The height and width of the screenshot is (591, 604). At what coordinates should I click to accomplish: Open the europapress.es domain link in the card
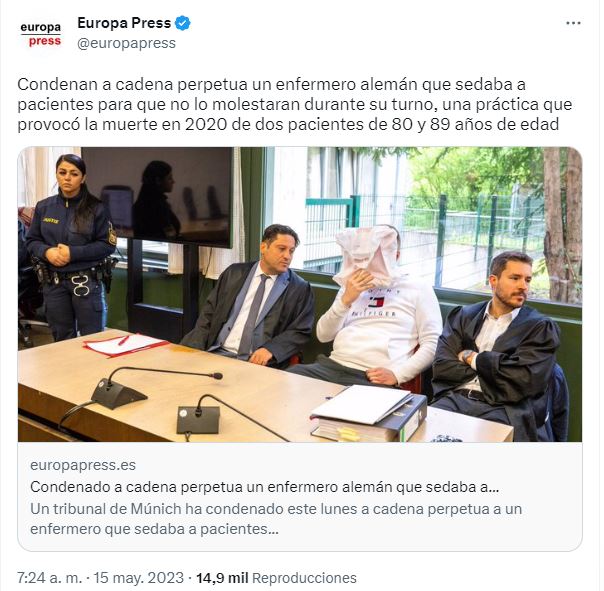(x=83, y=465)
